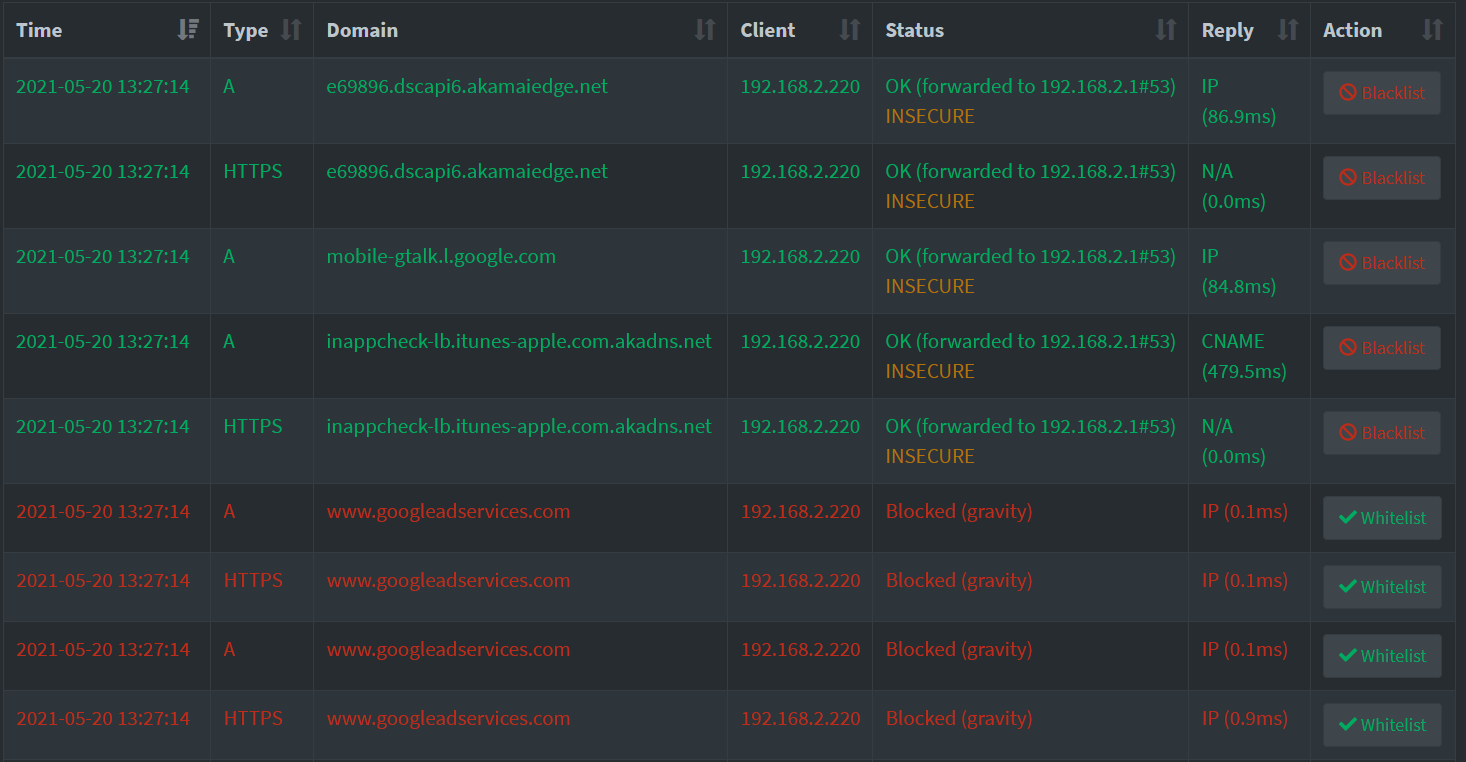
Task: Sort table by the Domain header label
Action: tap(362, 30)
